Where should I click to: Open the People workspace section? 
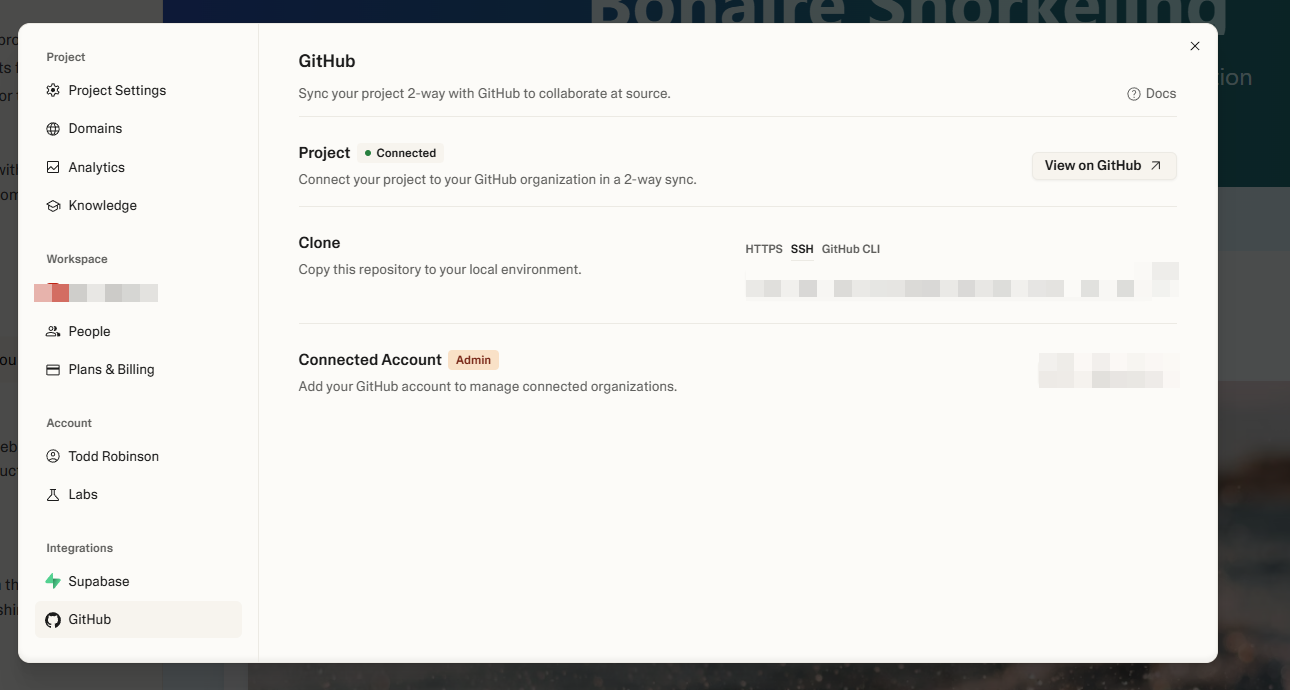click(88, 331)
